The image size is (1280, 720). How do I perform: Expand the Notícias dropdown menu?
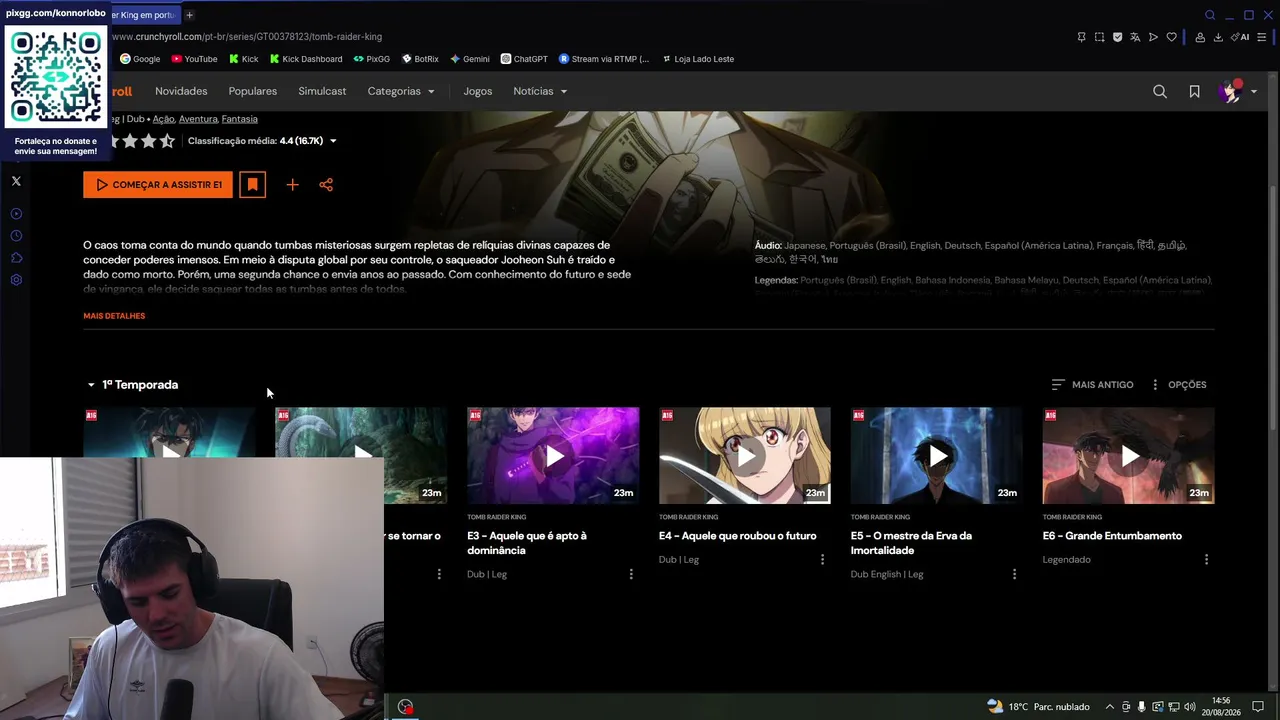[x=540, y=91]
